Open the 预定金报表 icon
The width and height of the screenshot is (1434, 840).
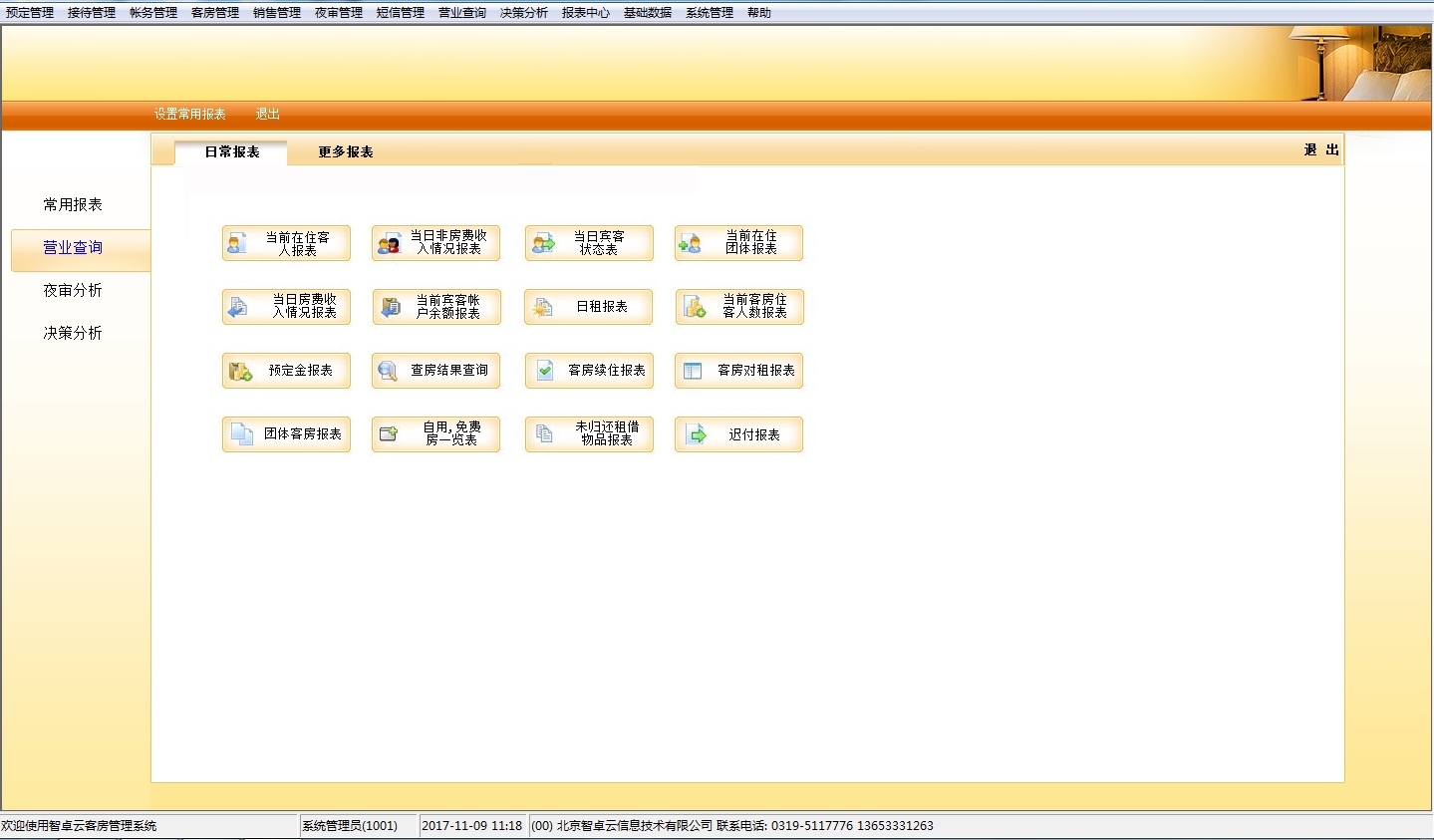pyautogui.click(x=240, y=371)
